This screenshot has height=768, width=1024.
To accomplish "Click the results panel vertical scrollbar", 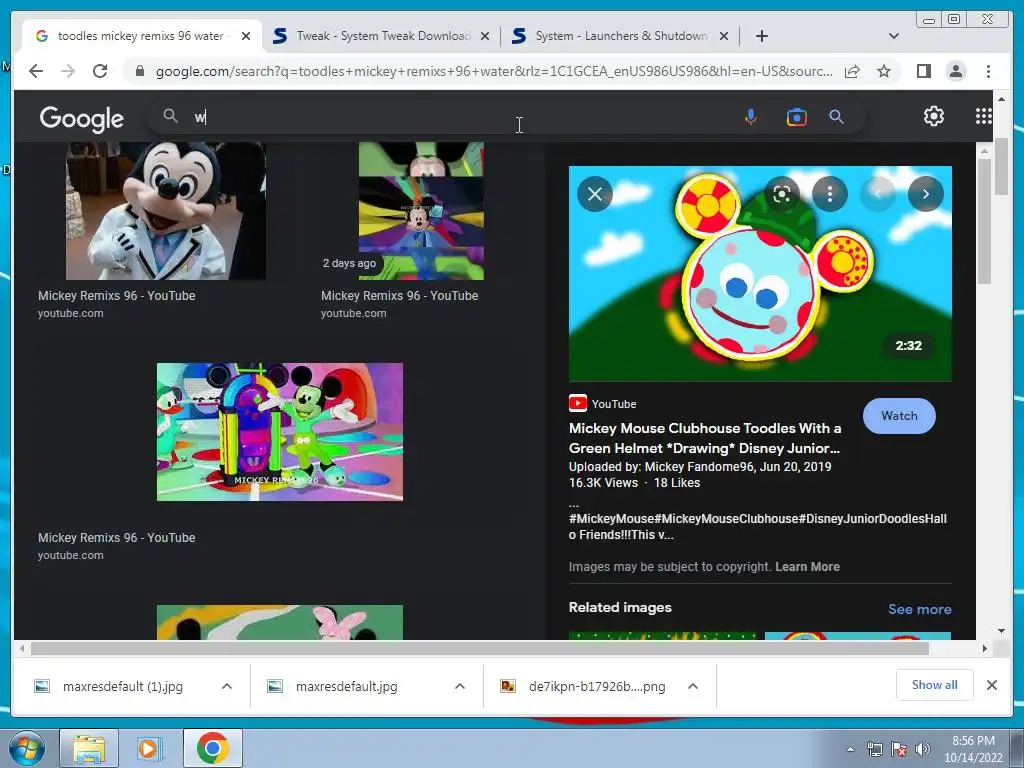I will tap(984, 219).
